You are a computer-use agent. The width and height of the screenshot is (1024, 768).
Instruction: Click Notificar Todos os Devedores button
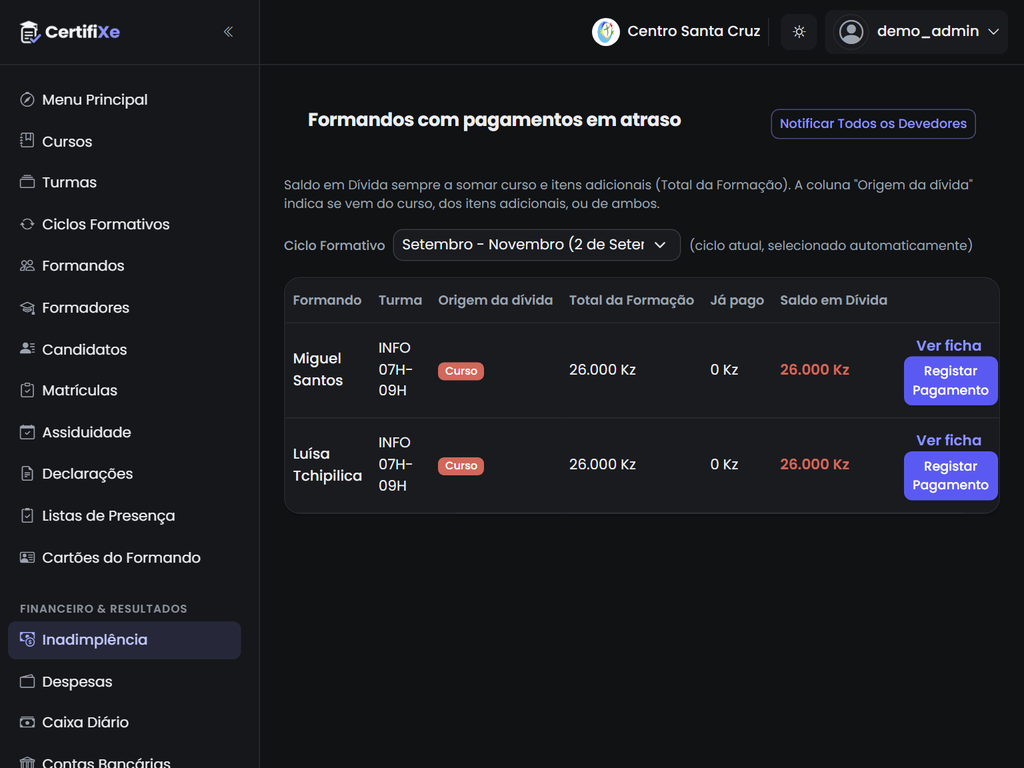coord(873,124)
